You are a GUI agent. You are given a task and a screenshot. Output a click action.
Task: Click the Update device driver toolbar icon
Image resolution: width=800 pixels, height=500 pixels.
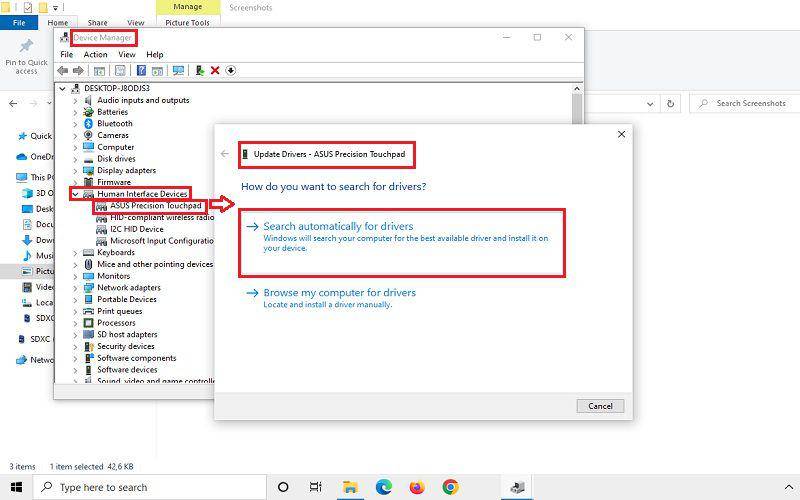click(200, 70)
